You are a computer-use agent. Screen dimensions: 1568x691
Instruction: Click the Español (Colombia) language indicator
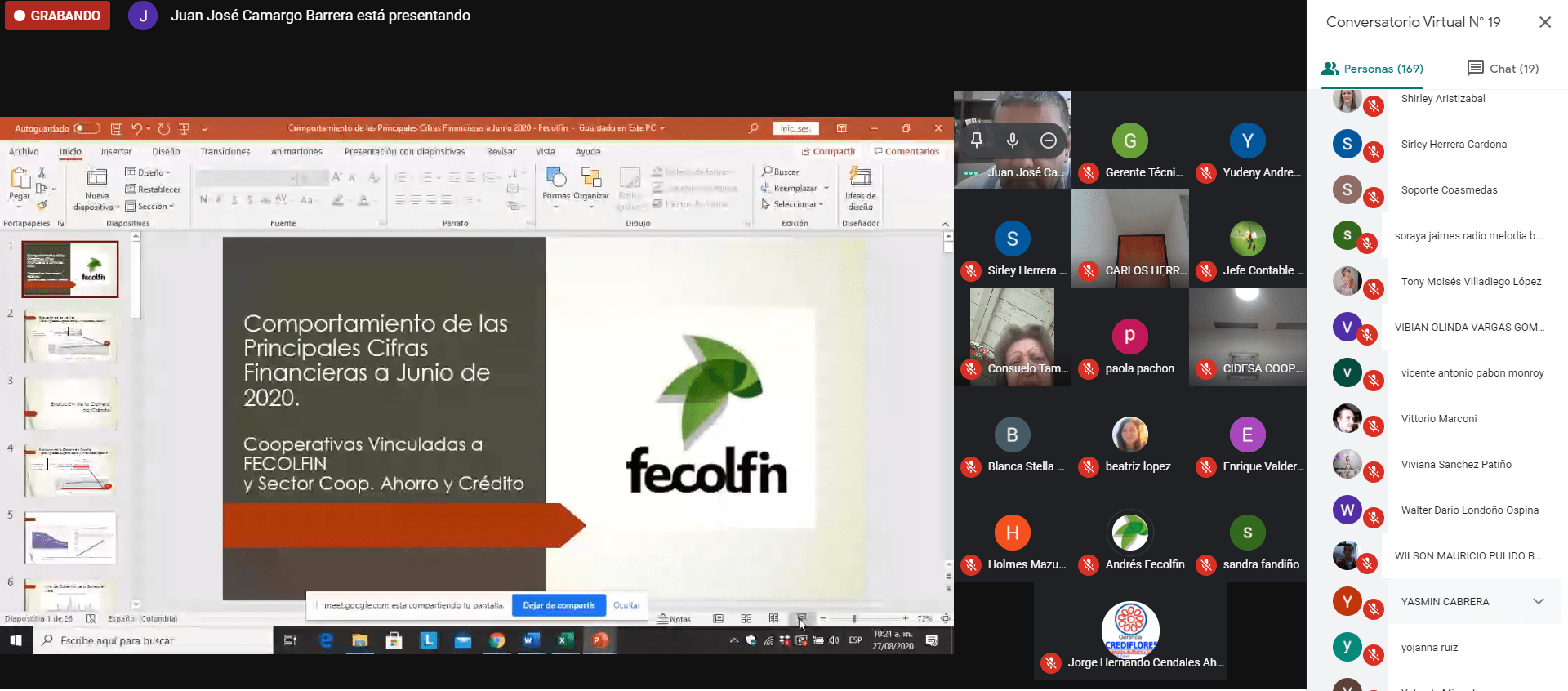[x=142, y=619]
